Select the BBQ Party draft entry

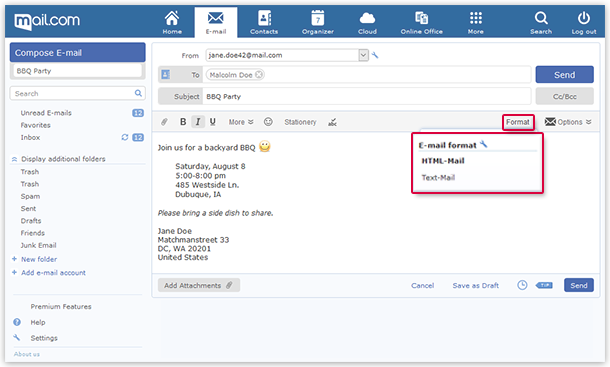pos(77,71)
